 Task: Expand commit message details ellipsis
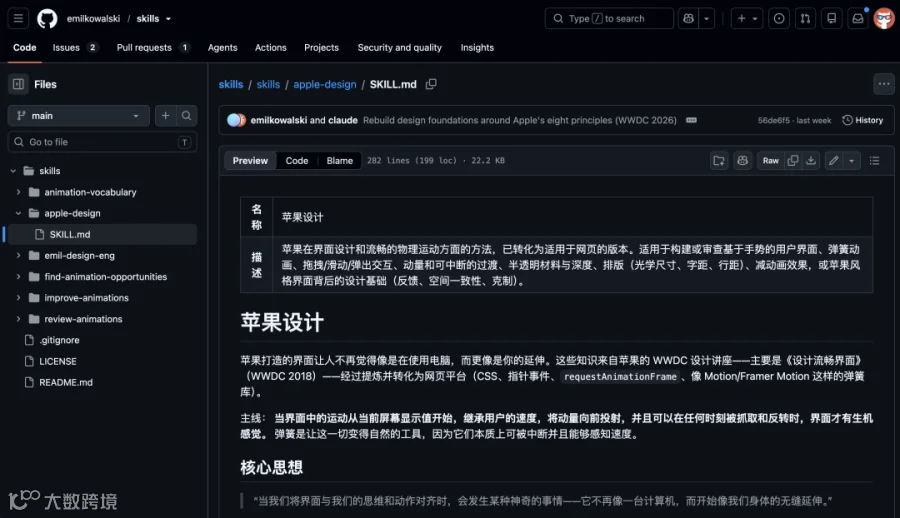(x=691, y=121)
